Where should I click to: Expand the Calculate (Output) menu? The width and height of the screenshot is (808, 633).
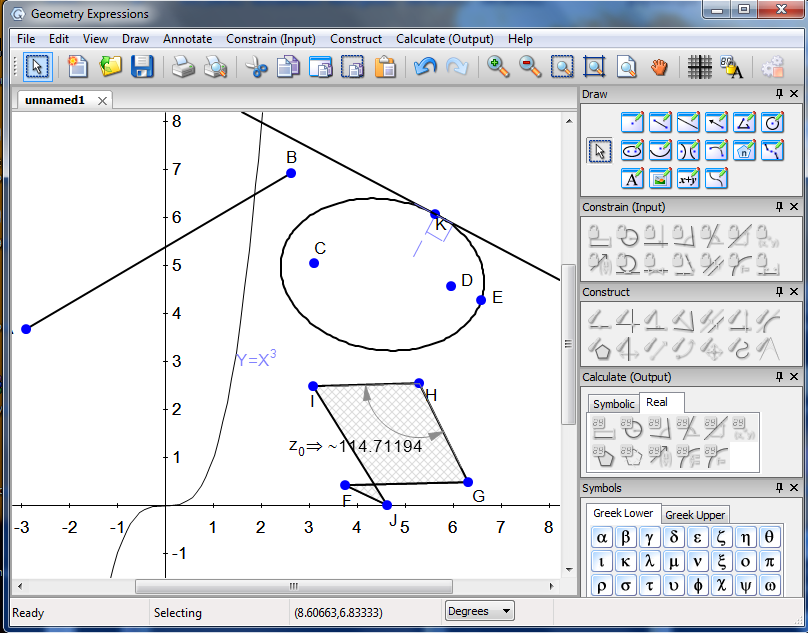coord(444,39)
